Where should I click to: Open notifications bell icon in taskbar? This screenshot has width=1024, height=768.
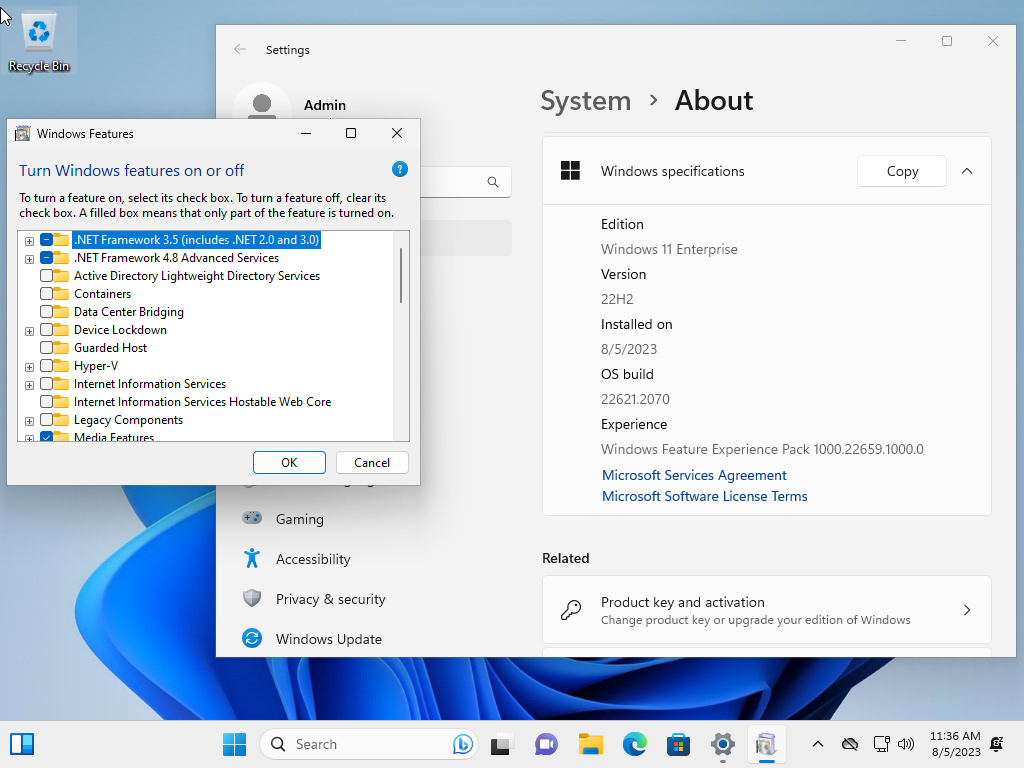click(997, 744)
